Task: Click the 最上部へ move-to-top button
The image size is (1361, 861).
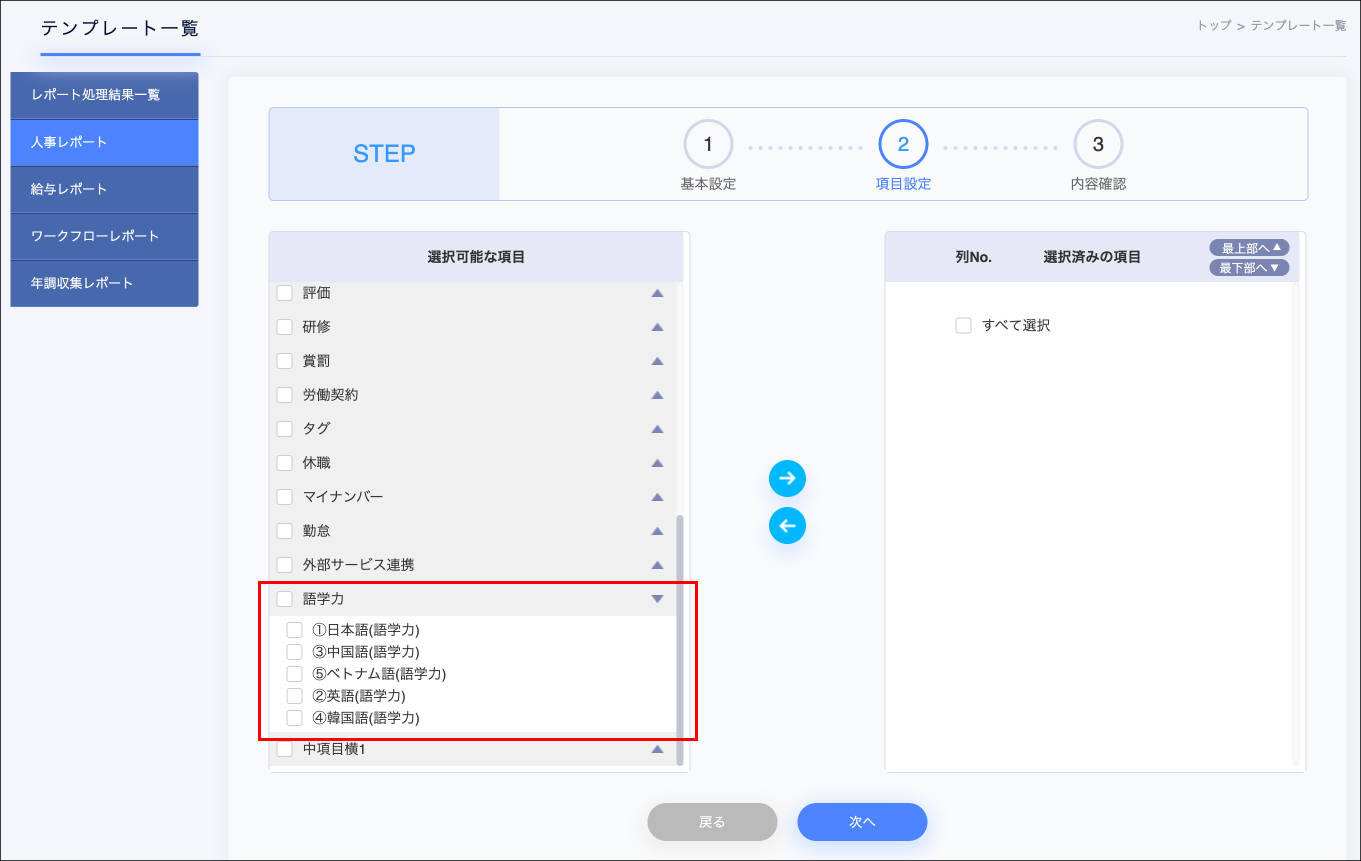Action: (x=1249, y=247)
